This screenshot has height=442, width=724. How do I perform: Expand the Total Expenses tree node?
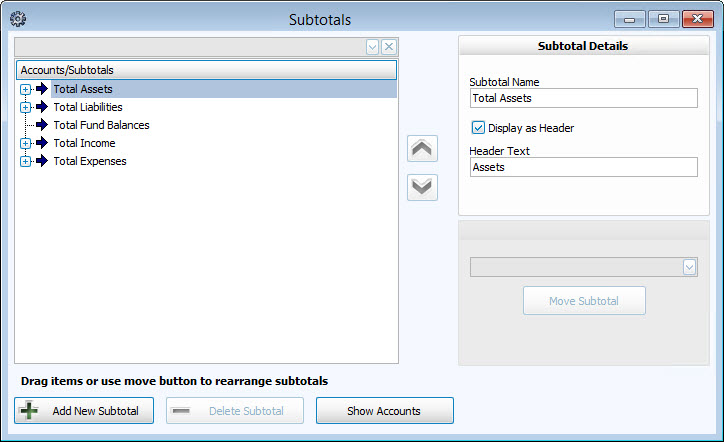(25, 161)
